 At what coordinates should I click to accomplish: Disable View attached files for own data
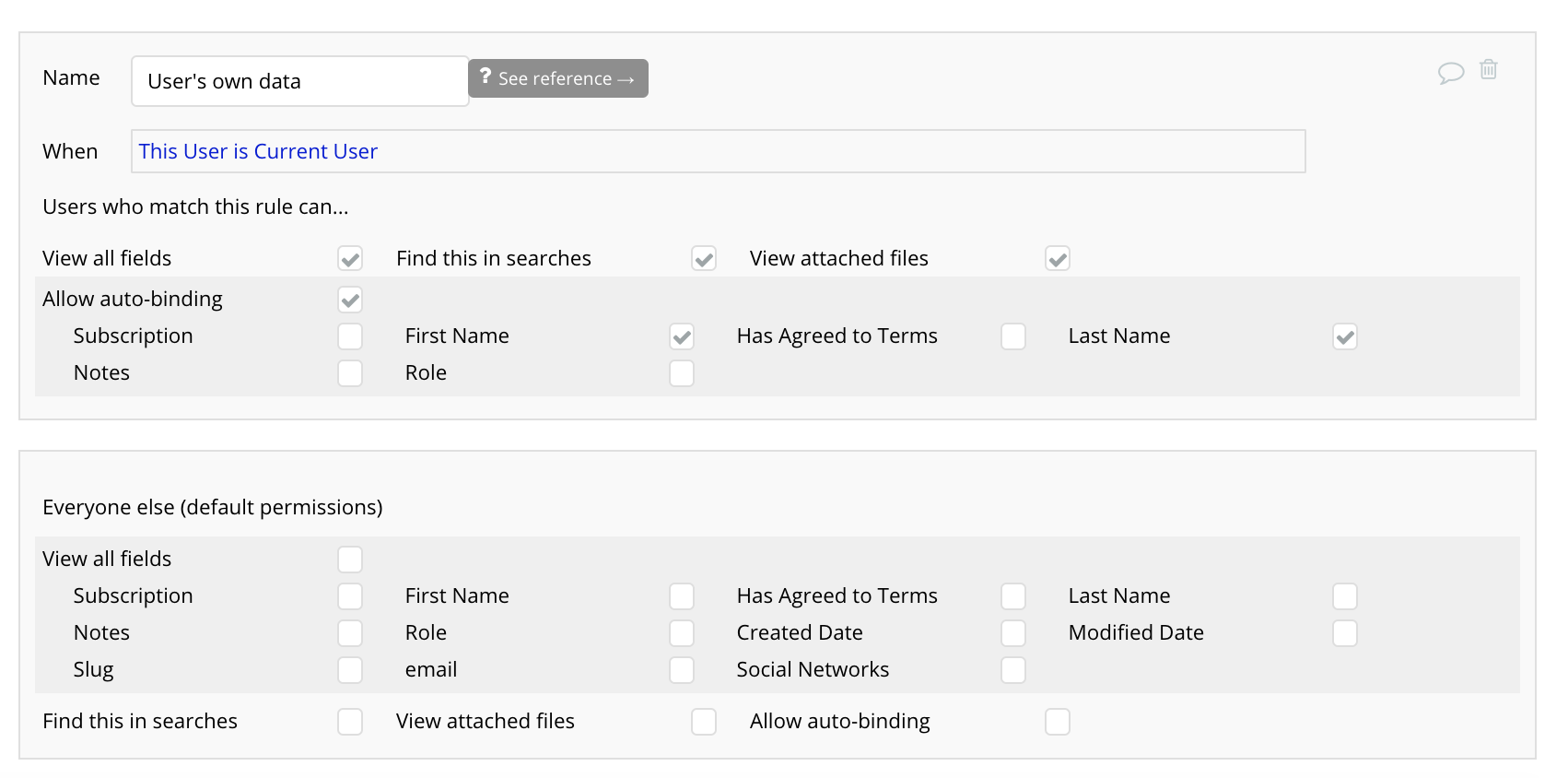pyautogui.click(x=1058, y=259)
